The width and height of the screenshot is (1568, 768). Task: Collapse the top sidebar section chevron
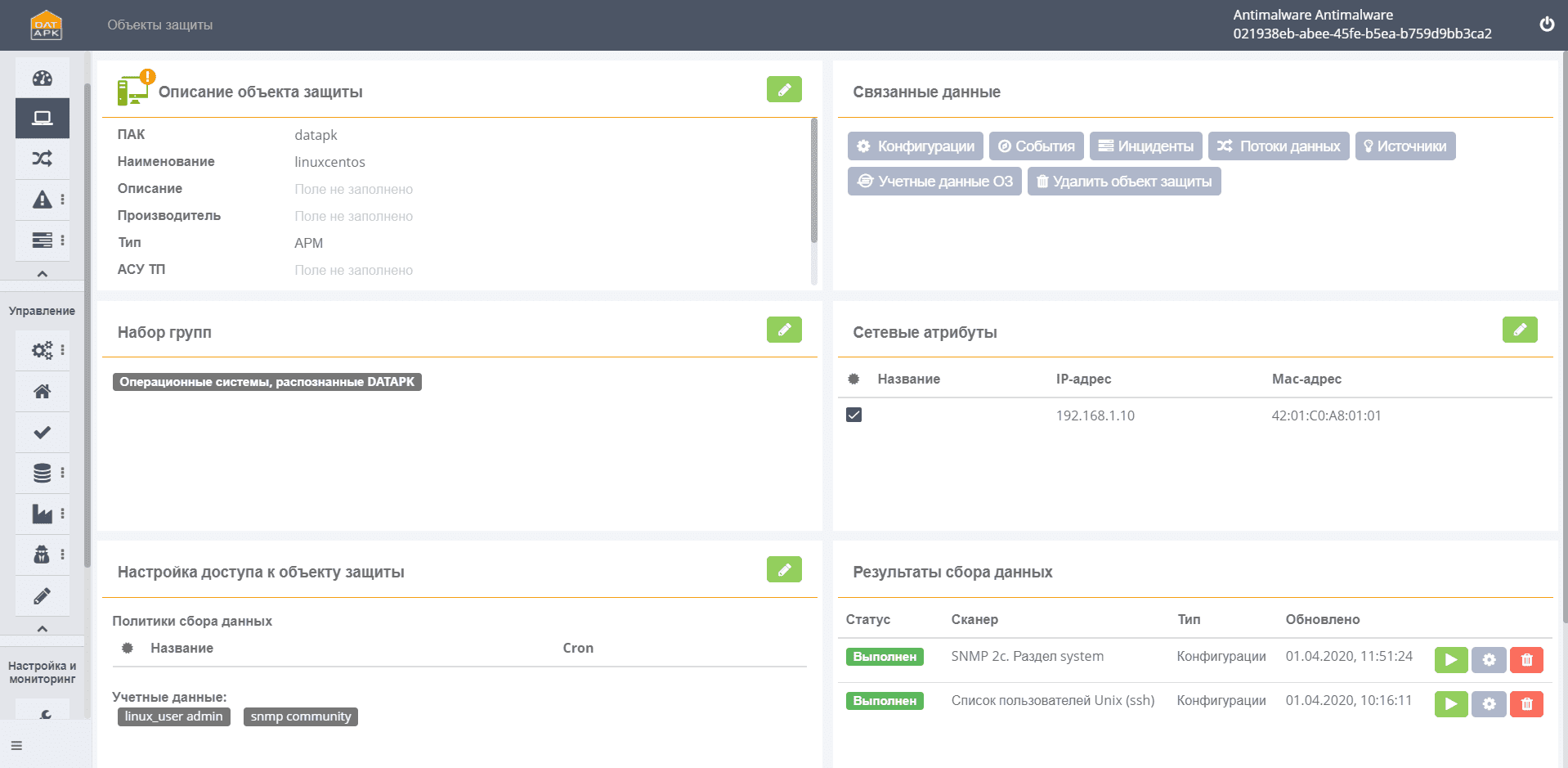coord(43,274)
